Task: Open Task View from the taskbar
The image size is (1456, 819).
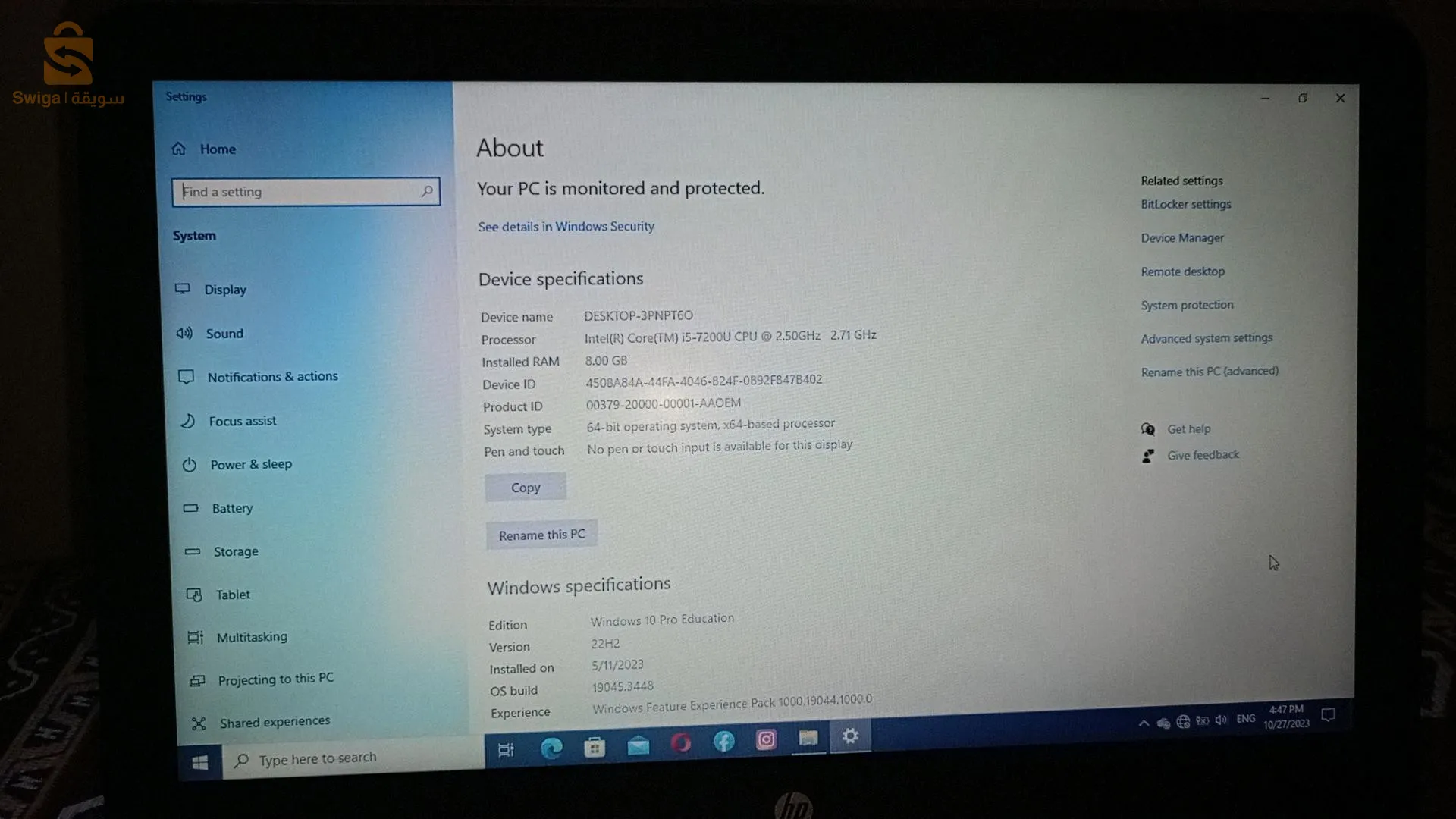Action: [506, 750]
